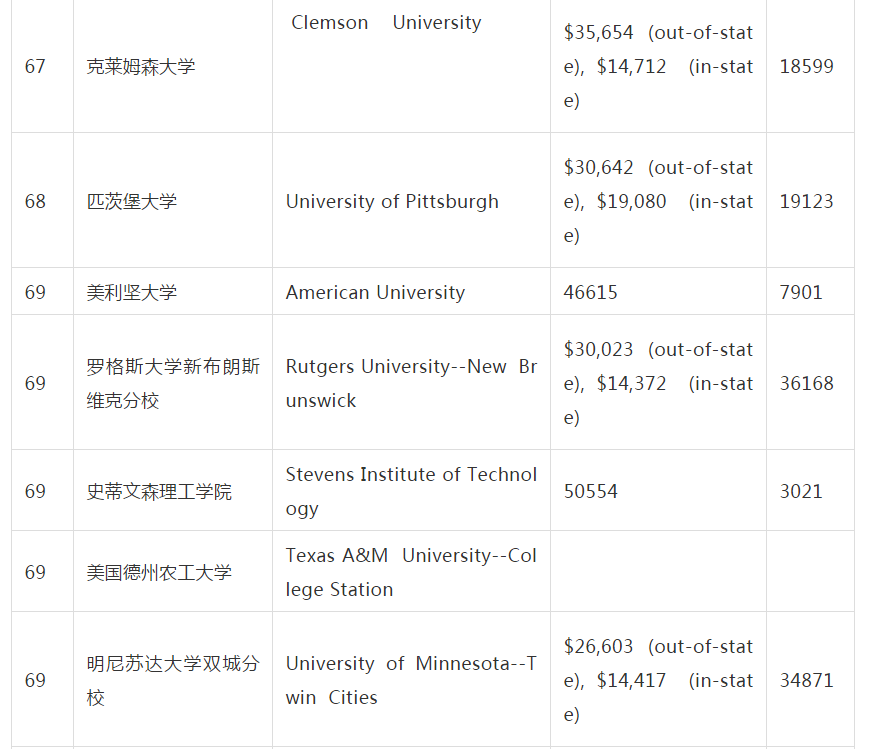Select Pittsburgh's enrollment figure 19123
The height and width of the screenshot is (749, 874).
click(806, 201)
